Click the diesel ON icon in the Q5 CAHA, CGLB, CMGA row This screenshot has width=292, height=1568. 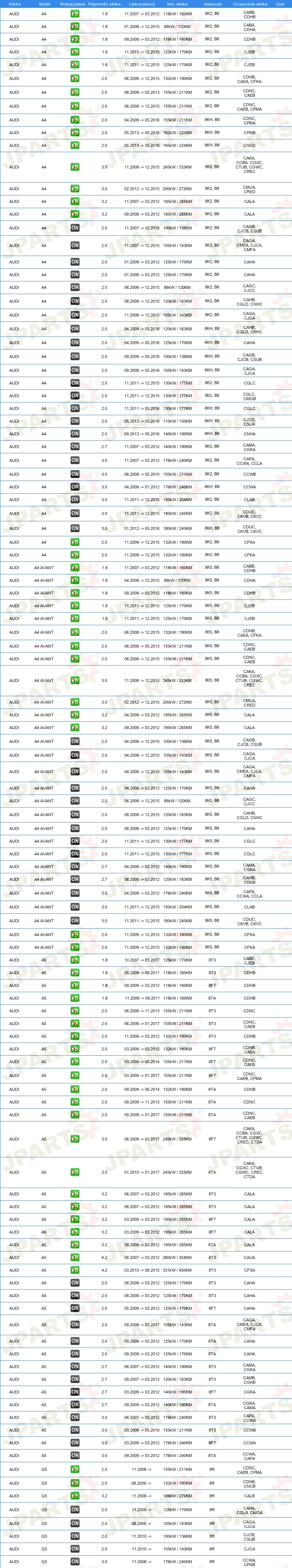point(75,1510)
